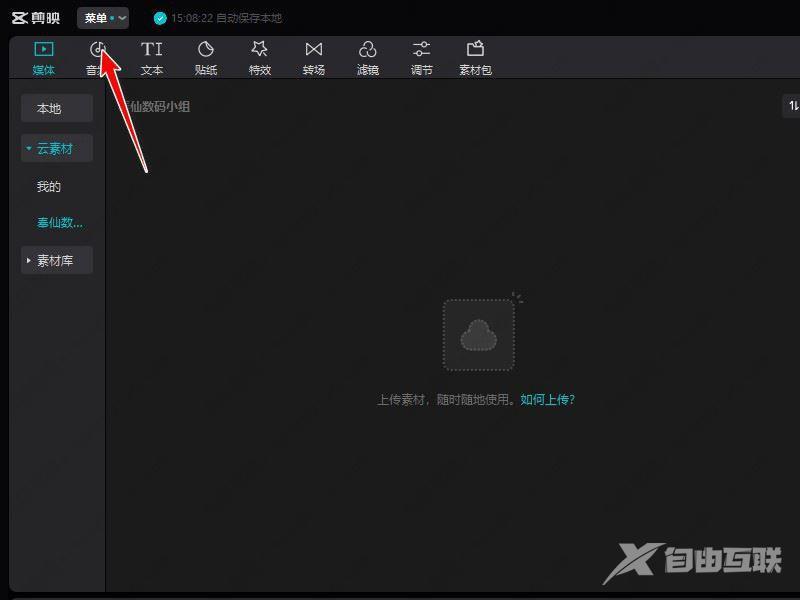Open the audio tab with music note icon
The image size is (800, 600).
click(x=97, y=58)
